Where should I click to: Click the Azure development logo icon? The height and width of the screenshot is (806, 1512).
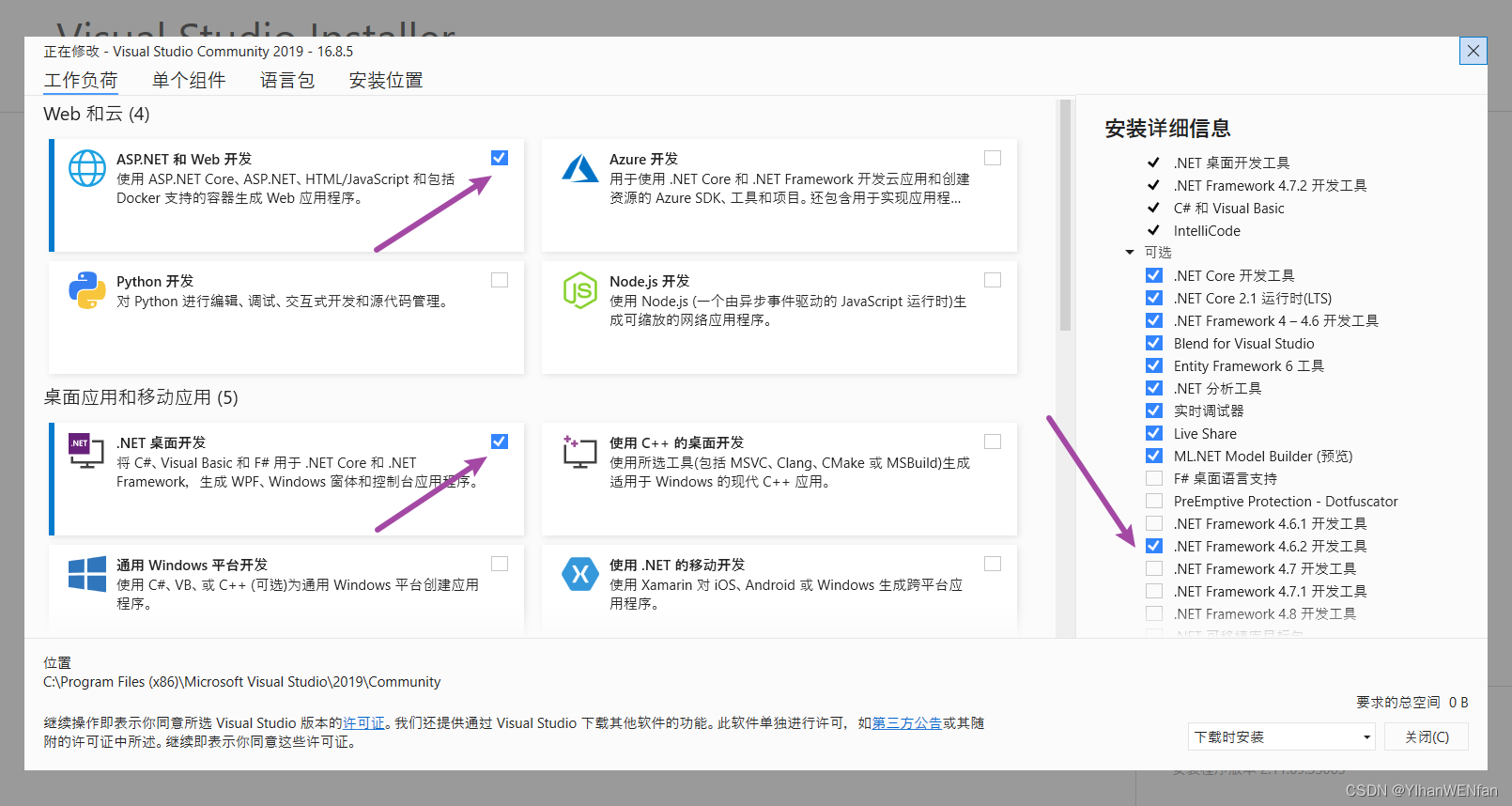pyautogui.click(x=580, y=168)
